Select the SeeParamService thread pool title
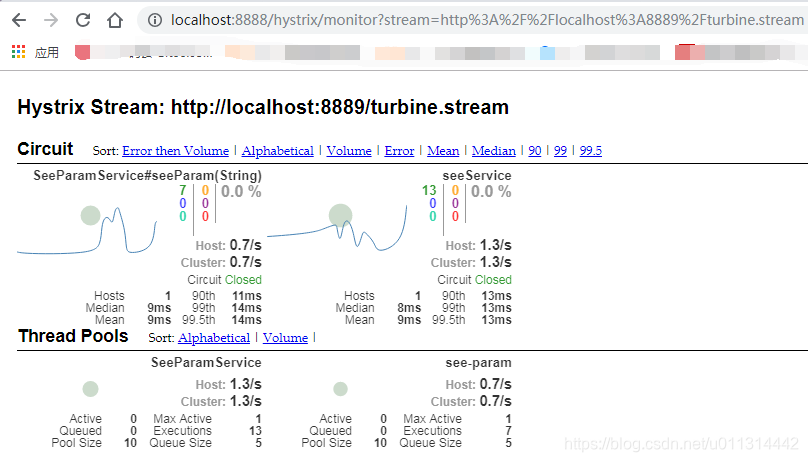The image size is (808, 462). pos(206,363)
